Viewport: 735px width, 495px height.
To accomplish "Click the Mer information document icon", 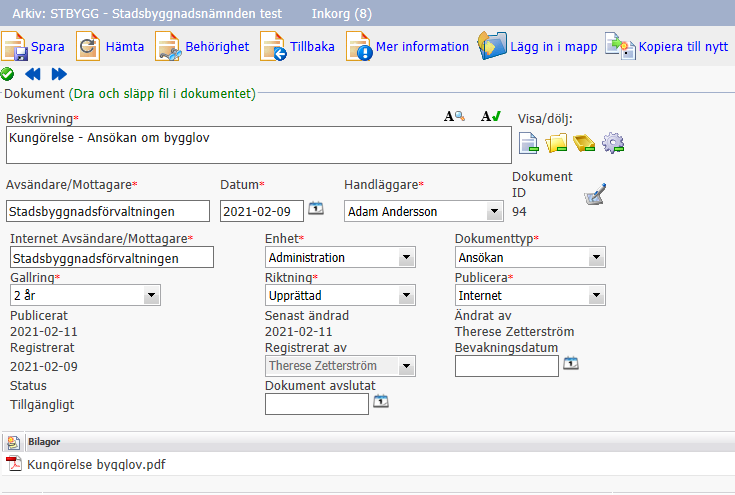I will click(x=359, y=46).
